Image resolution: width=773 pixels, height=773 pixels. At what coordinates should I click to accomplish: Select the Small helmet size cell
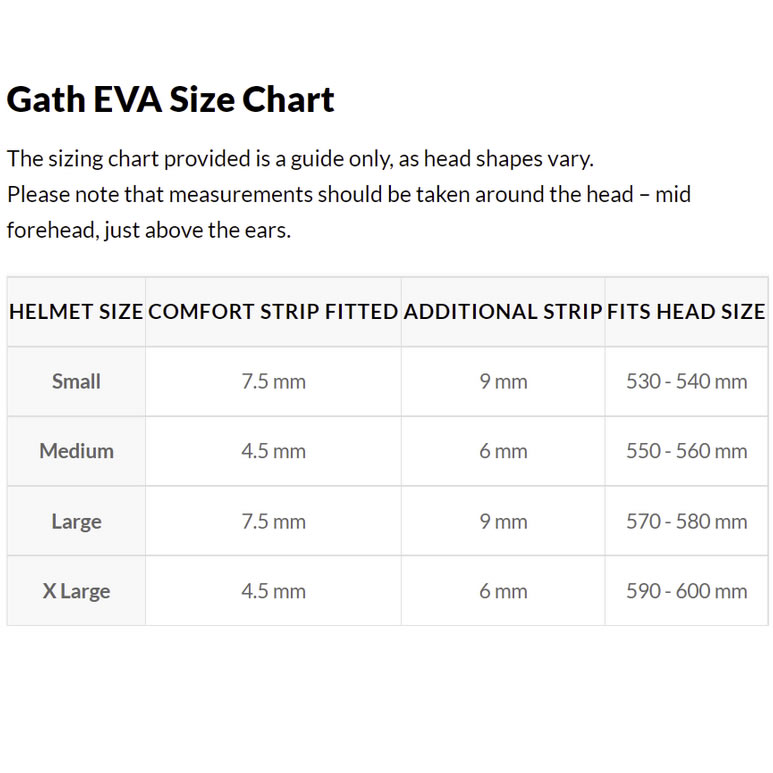pyautogui.click(x=76, y=381)
